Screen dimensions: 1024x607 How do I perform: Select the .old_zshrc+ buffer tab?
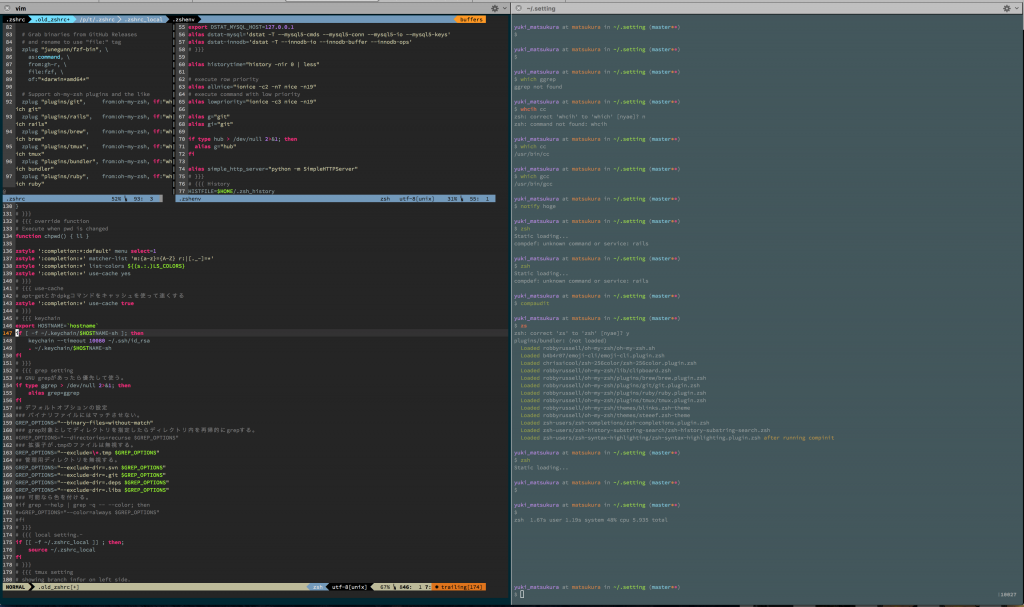[x=51, y=19]
